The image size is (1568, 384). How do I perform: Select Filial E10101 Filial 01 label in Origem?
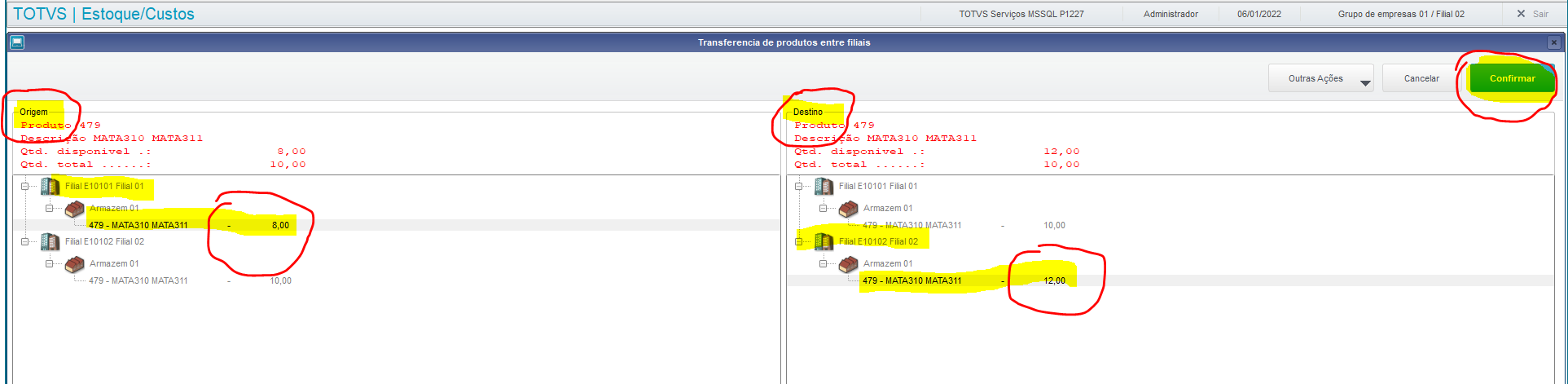(x=104, y=186)
